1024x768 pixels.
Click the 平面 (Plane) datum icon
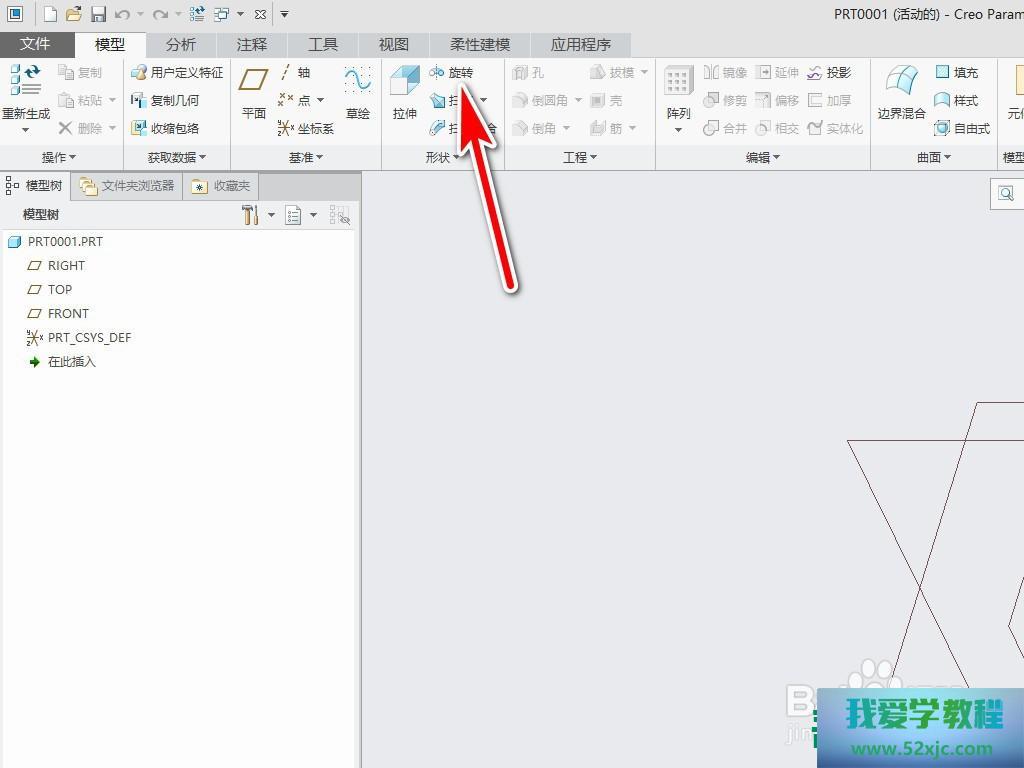[254, 82]
